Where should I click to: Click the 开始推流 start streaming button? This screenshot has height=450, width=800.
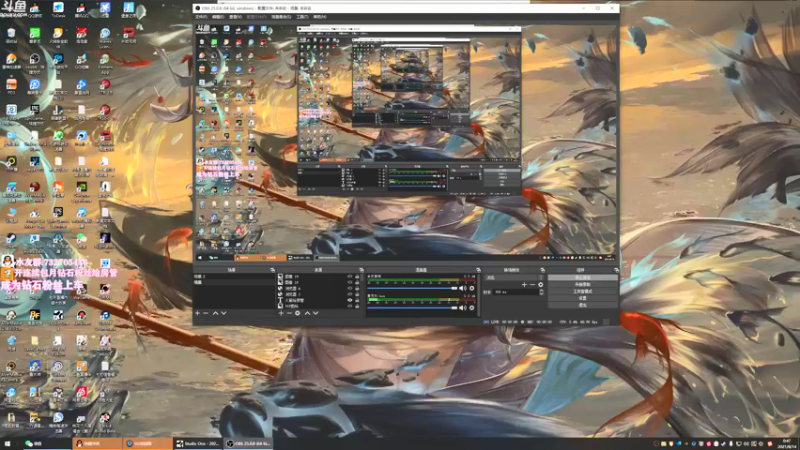pyautogui.click(x=583, y=278)
